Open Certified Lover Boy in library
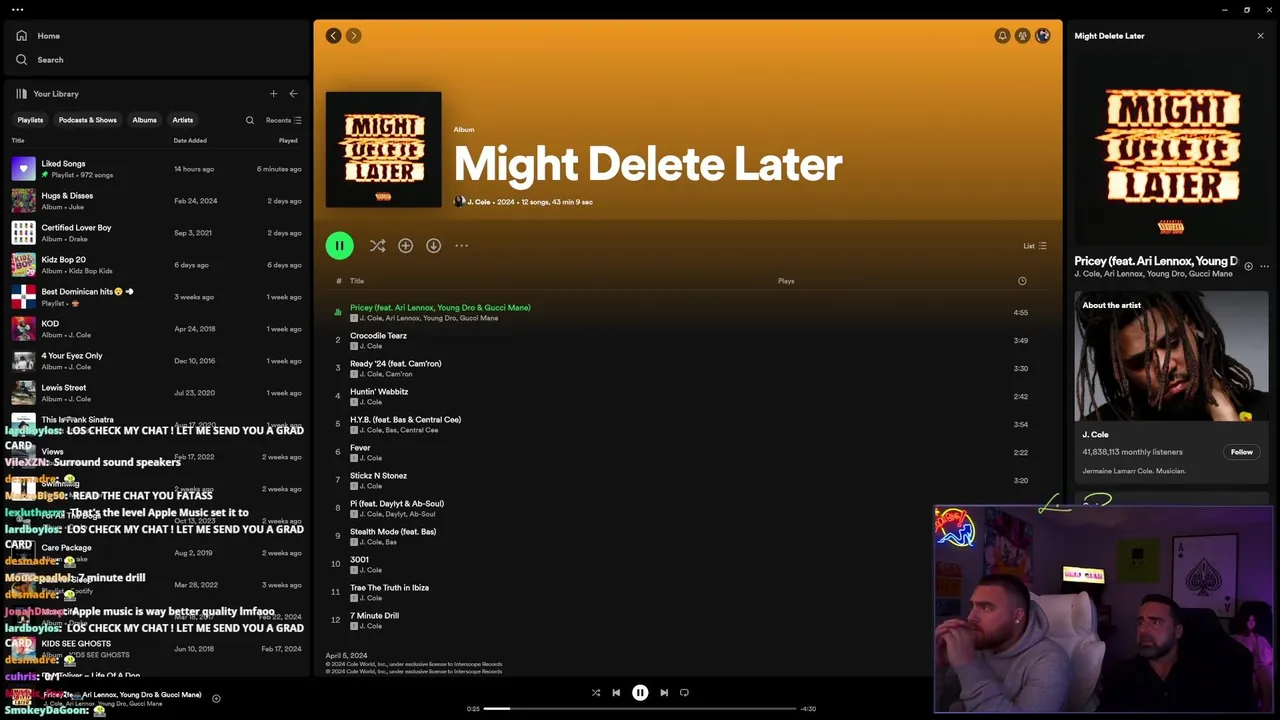 point(156,233)
